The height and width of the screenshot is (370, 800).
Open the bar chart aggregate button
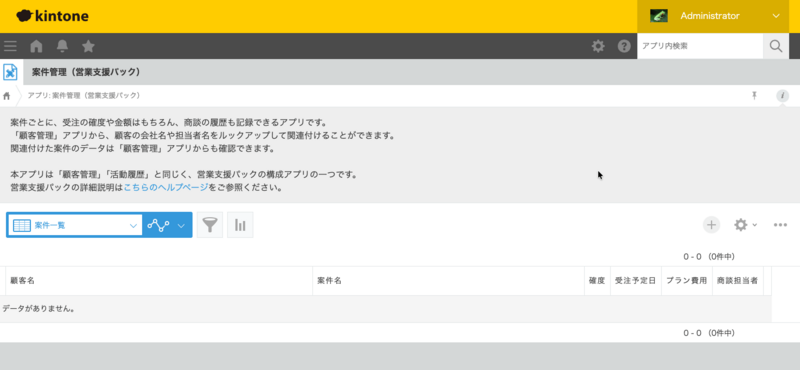[x=240, y=225]
